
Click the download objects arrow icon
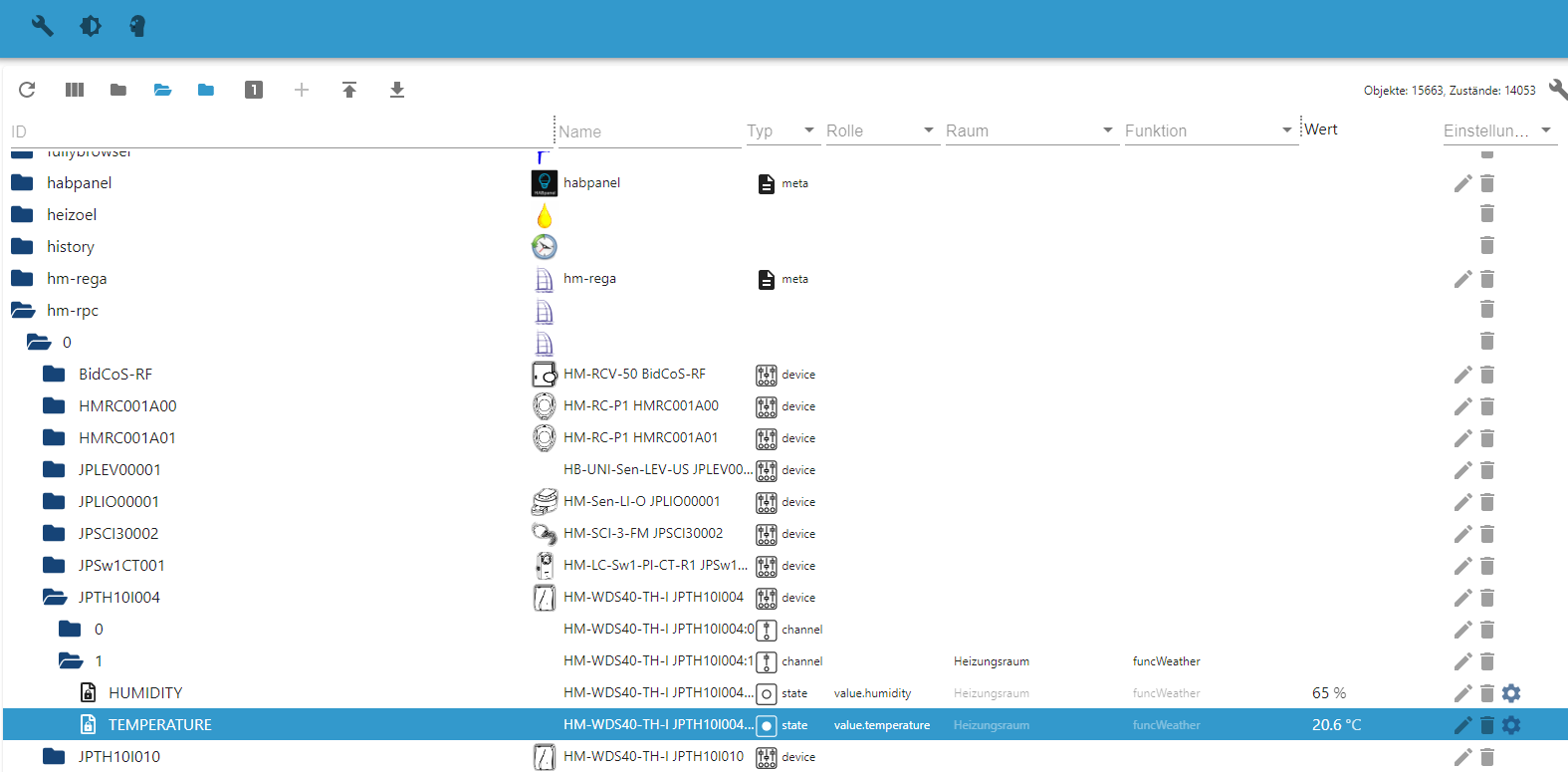coord(397,90)
